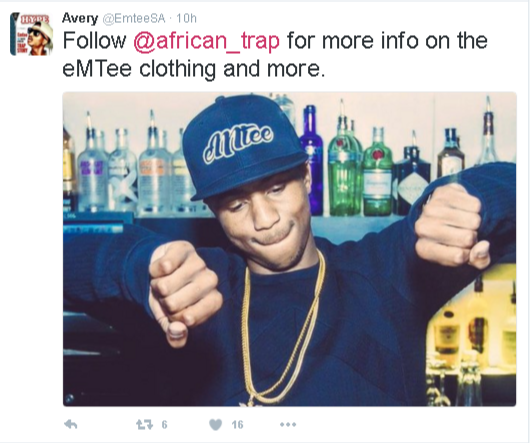Image resolution: width=530 pixels, height=443 pixels.
Task: Click the word Follow in the tweet
Action: [94, 41]
